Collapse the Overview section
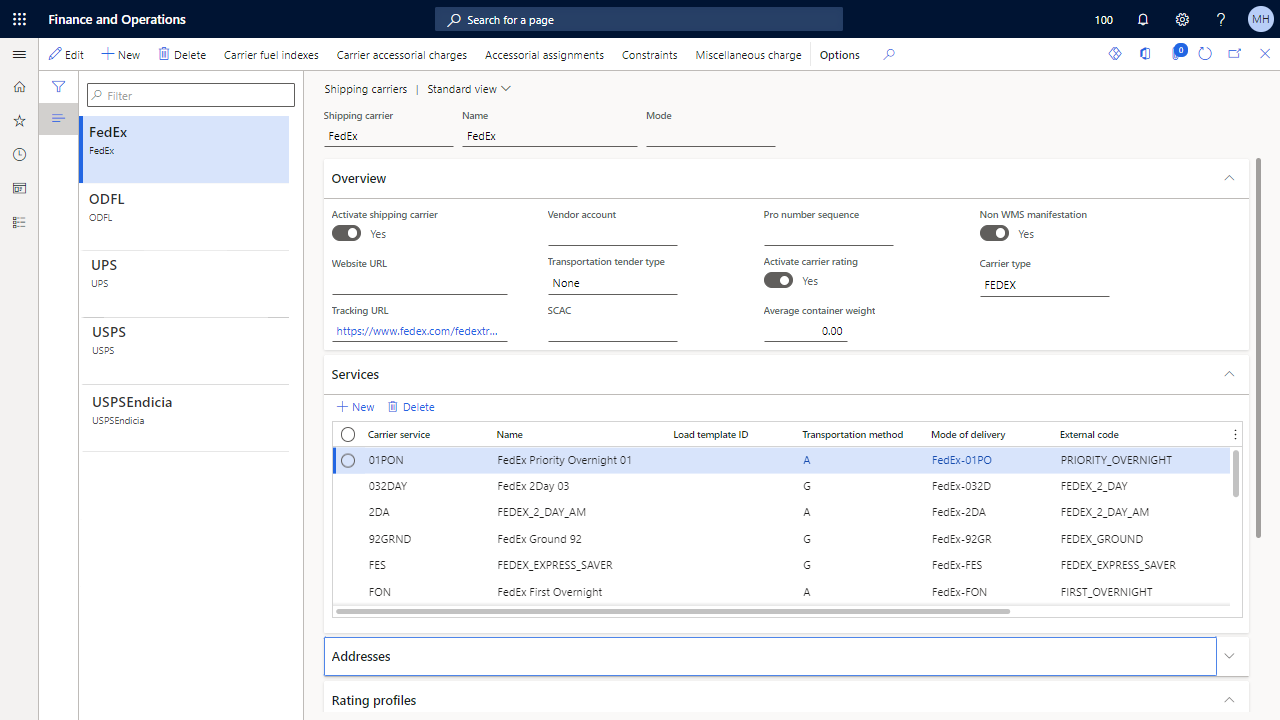 (x=1229, y=178)
